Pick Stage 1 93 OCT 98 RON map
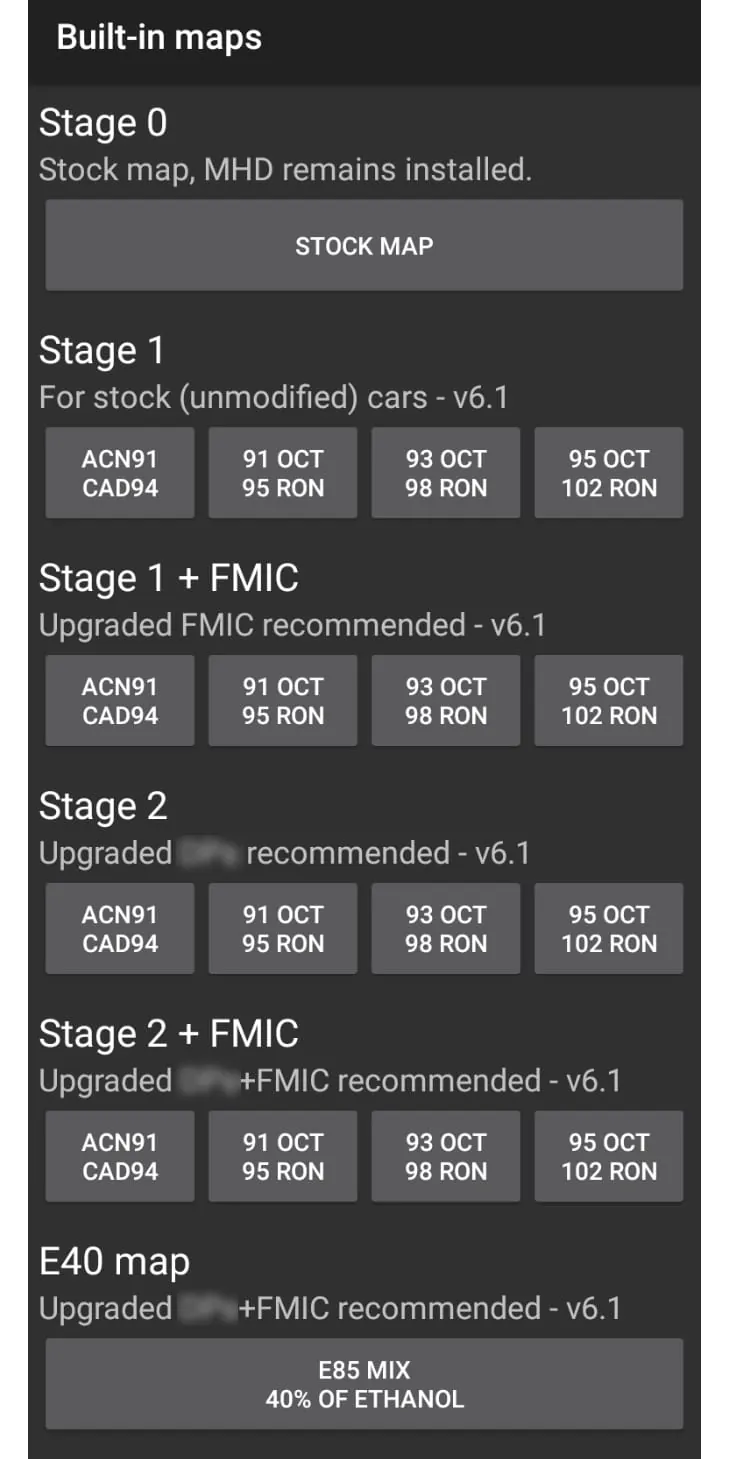730x1459 pixels. pyautogui.click(x=446, y=473)
